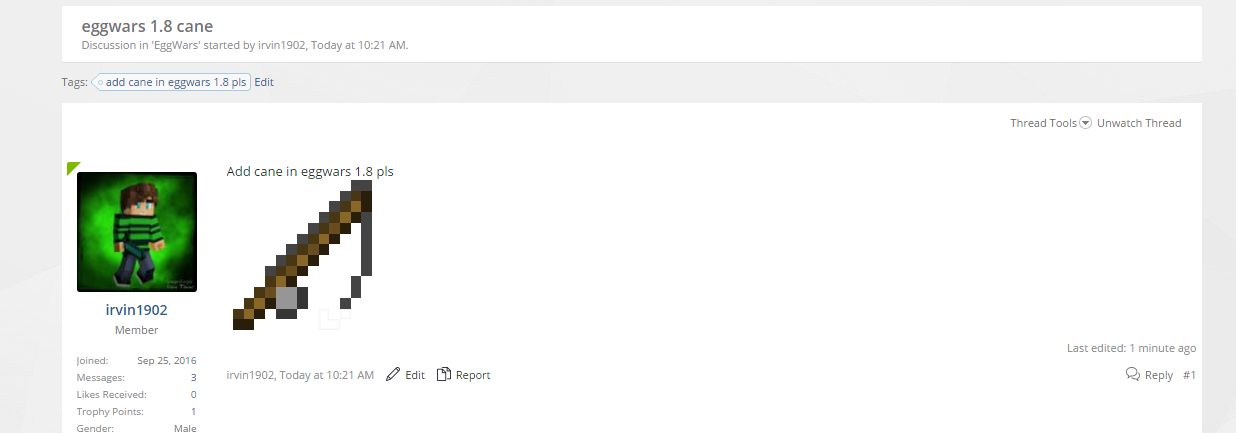View irvin1902's Messages count
The width and height of the screenshot is (1236, 433).
pyautogui.click(x=193, y=378)
